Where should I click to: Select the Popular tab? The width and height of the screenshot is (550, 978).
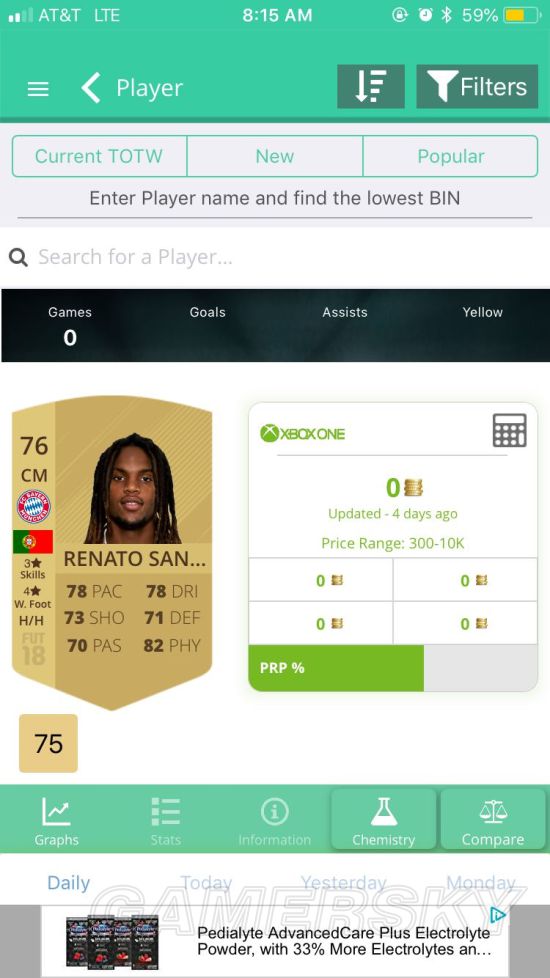tap(450, 156)
